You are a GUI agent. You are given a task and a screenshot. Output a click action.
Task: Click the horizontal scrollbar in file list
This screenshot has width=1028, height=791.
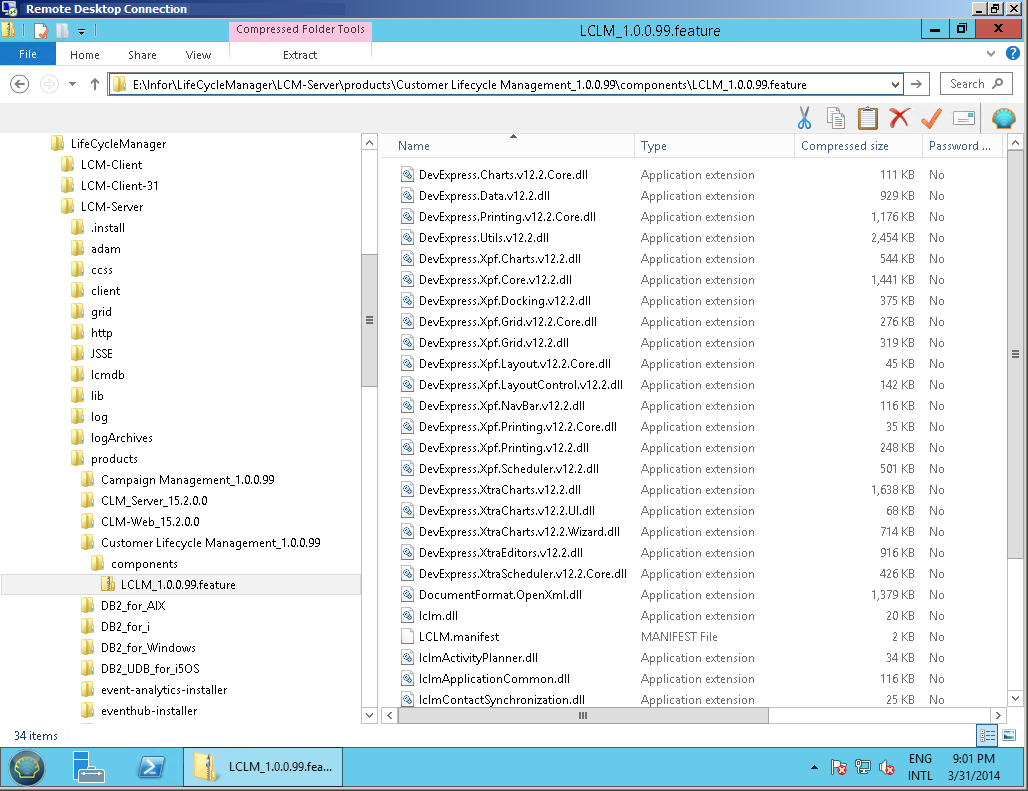point(580,716)
